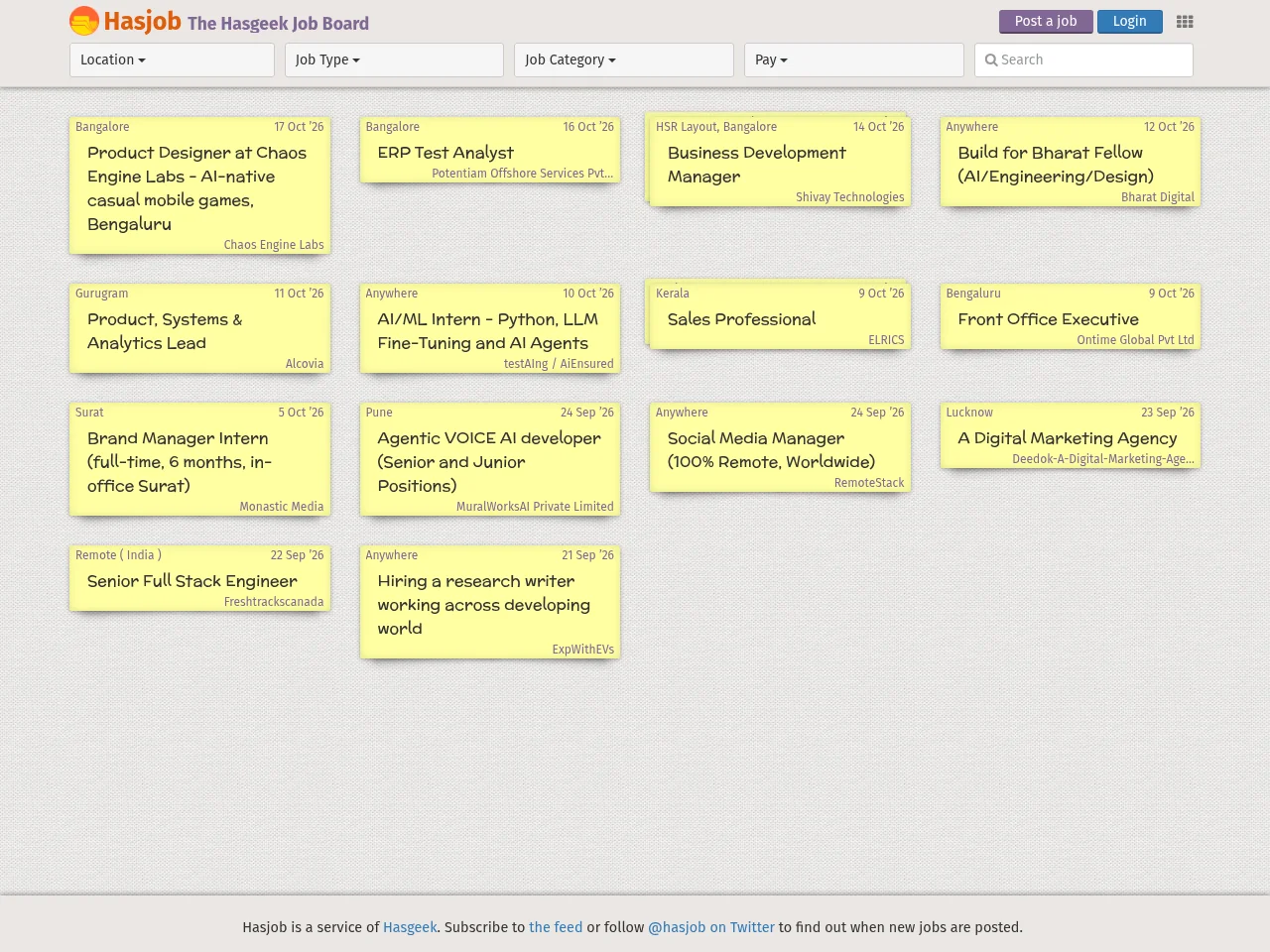The width and height of the screenshot is (1270, 952).
Task: Click location label Remote ( India )
Action: coord(118,555)
